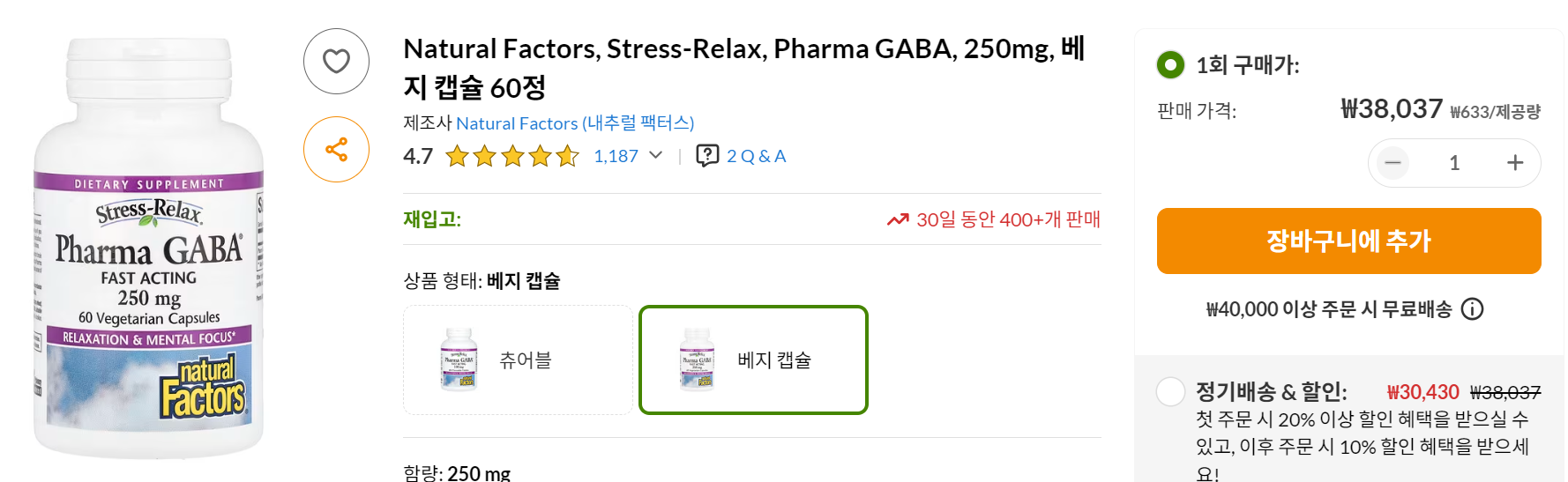This screenshot has width=1568, height=482.
Task: Open the 2 Q & A link
Action: (756, 156)
